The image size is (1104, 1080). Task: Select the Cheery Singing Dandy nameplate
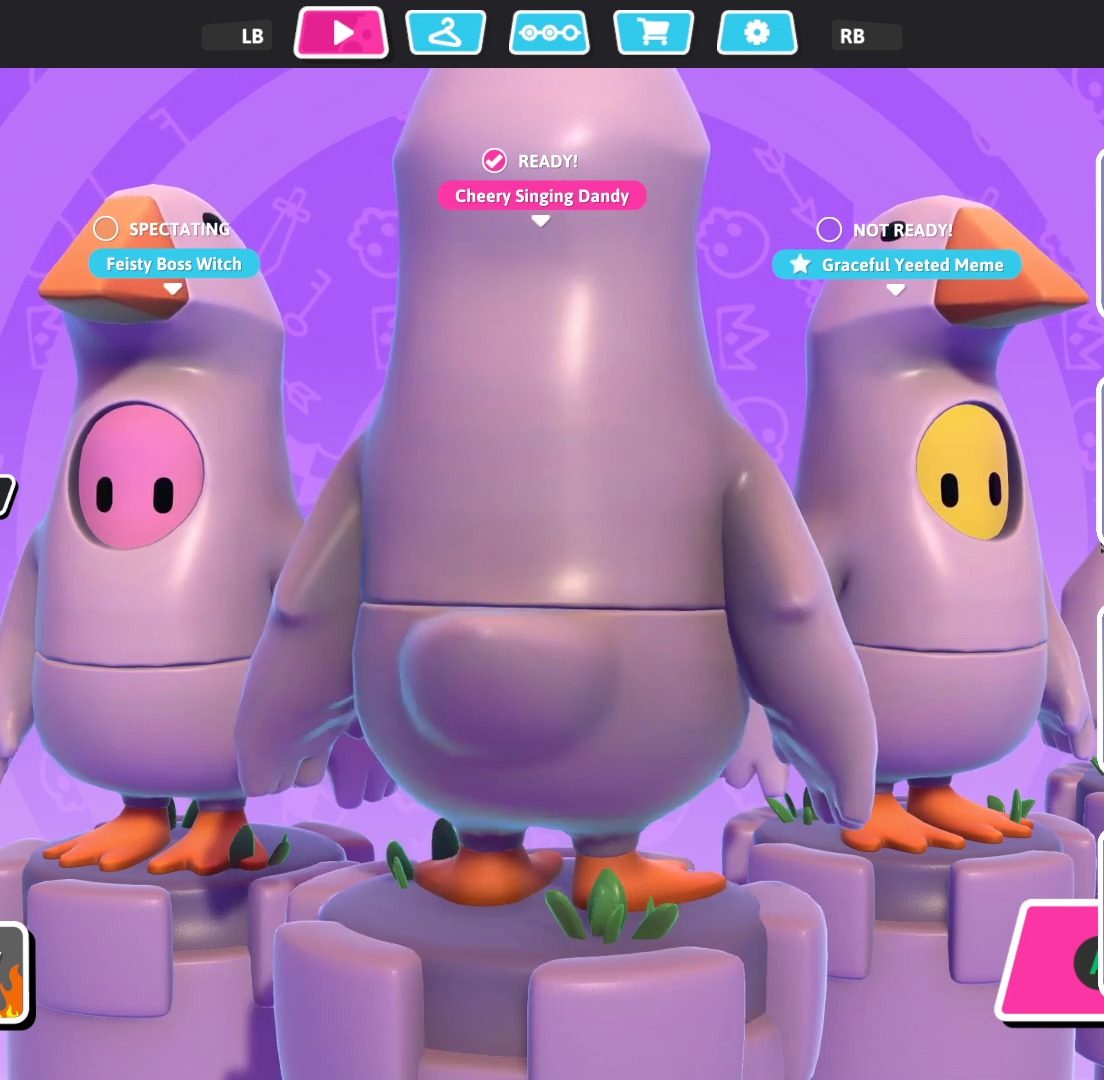click(x=541, y=196)
